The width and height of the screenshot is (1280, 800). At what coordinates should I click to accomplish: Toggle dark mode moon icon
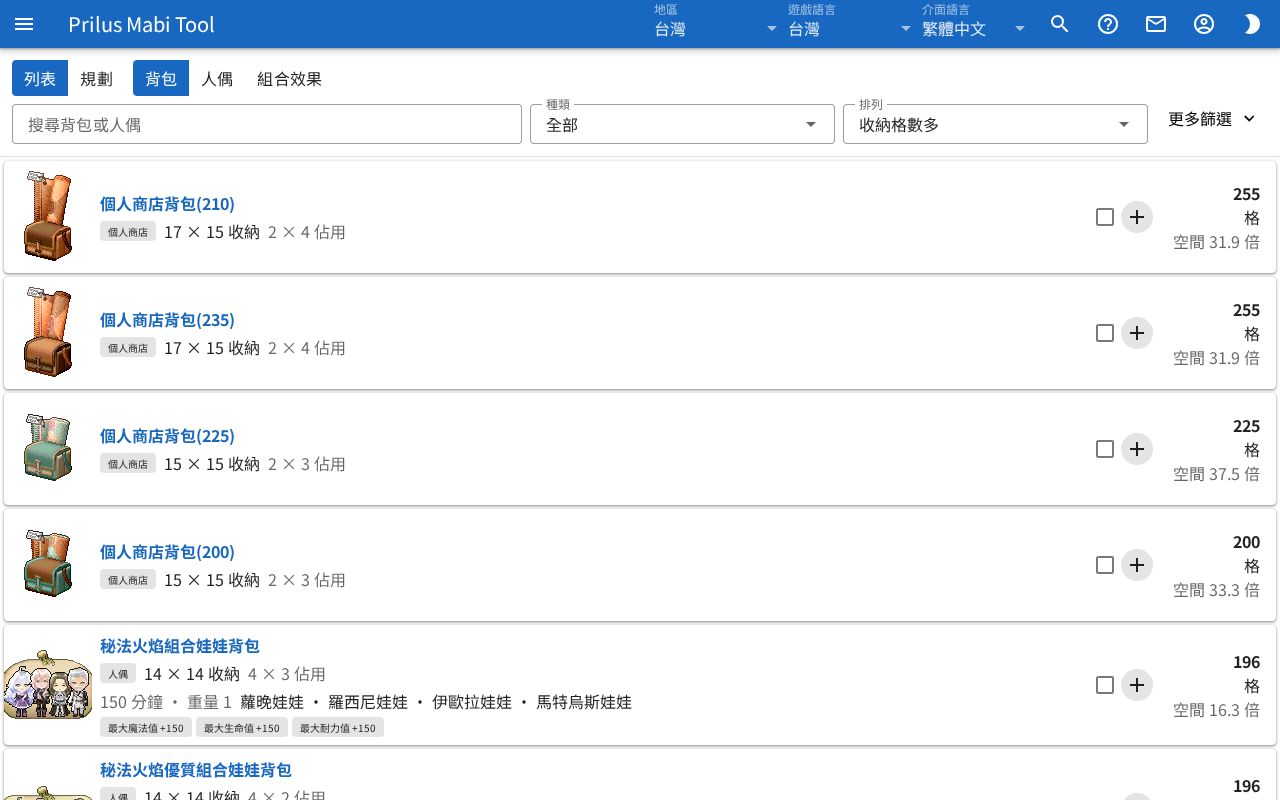(1252, 24)
